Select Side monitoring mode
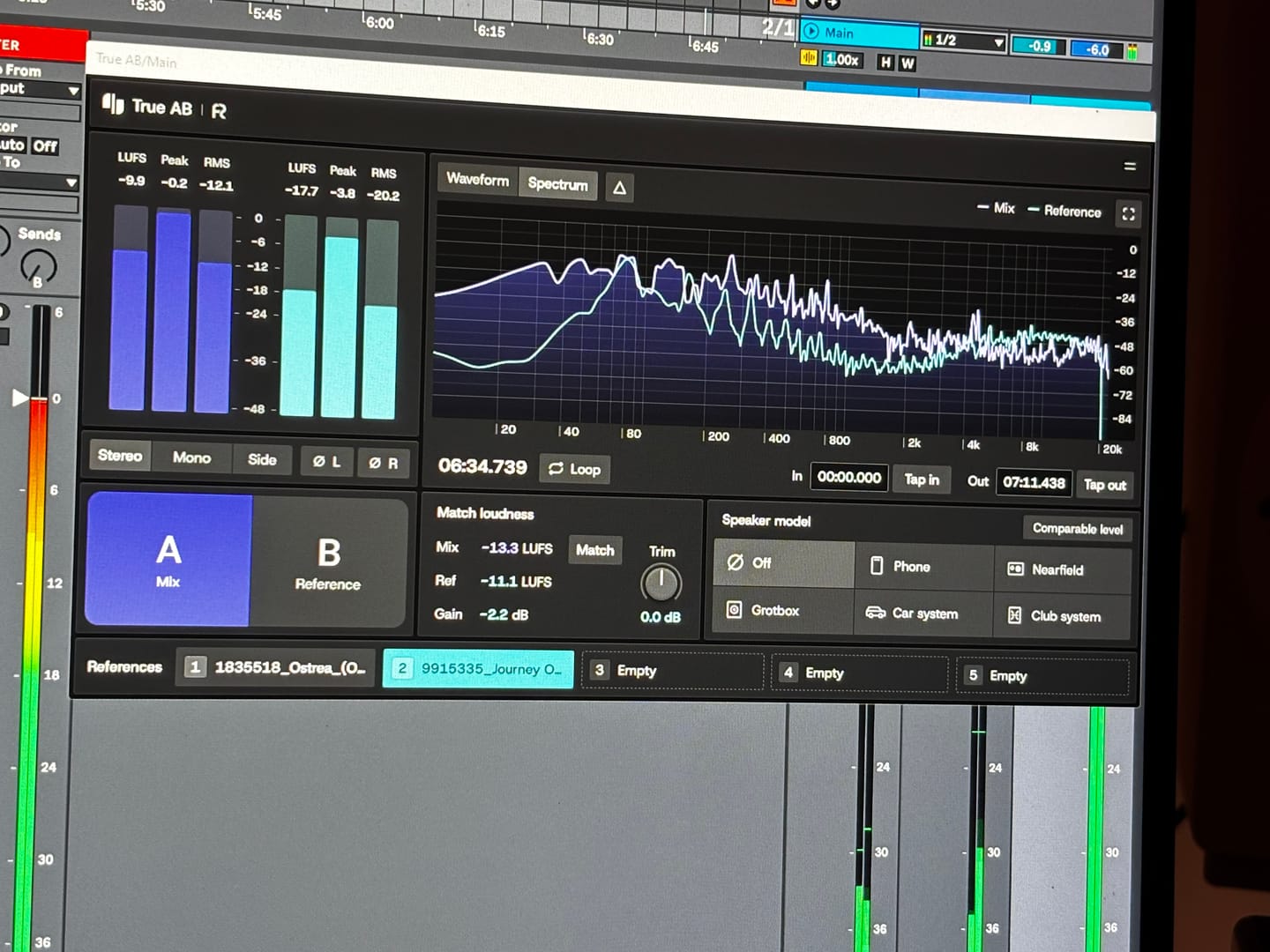The height and width of the screenshot is (952, 1270). pyautogui.click(x=262, y=459)
